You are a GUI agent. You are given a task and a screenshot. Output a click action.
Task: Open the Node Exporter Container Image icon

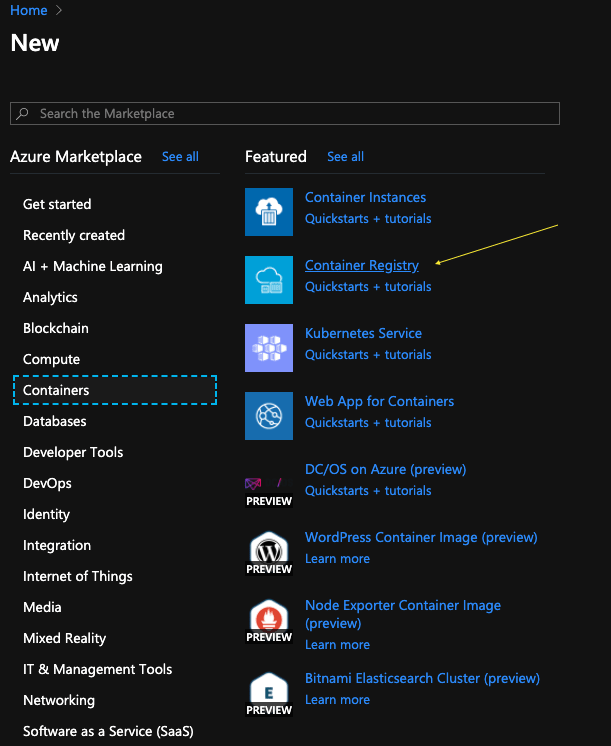[269, 621]
